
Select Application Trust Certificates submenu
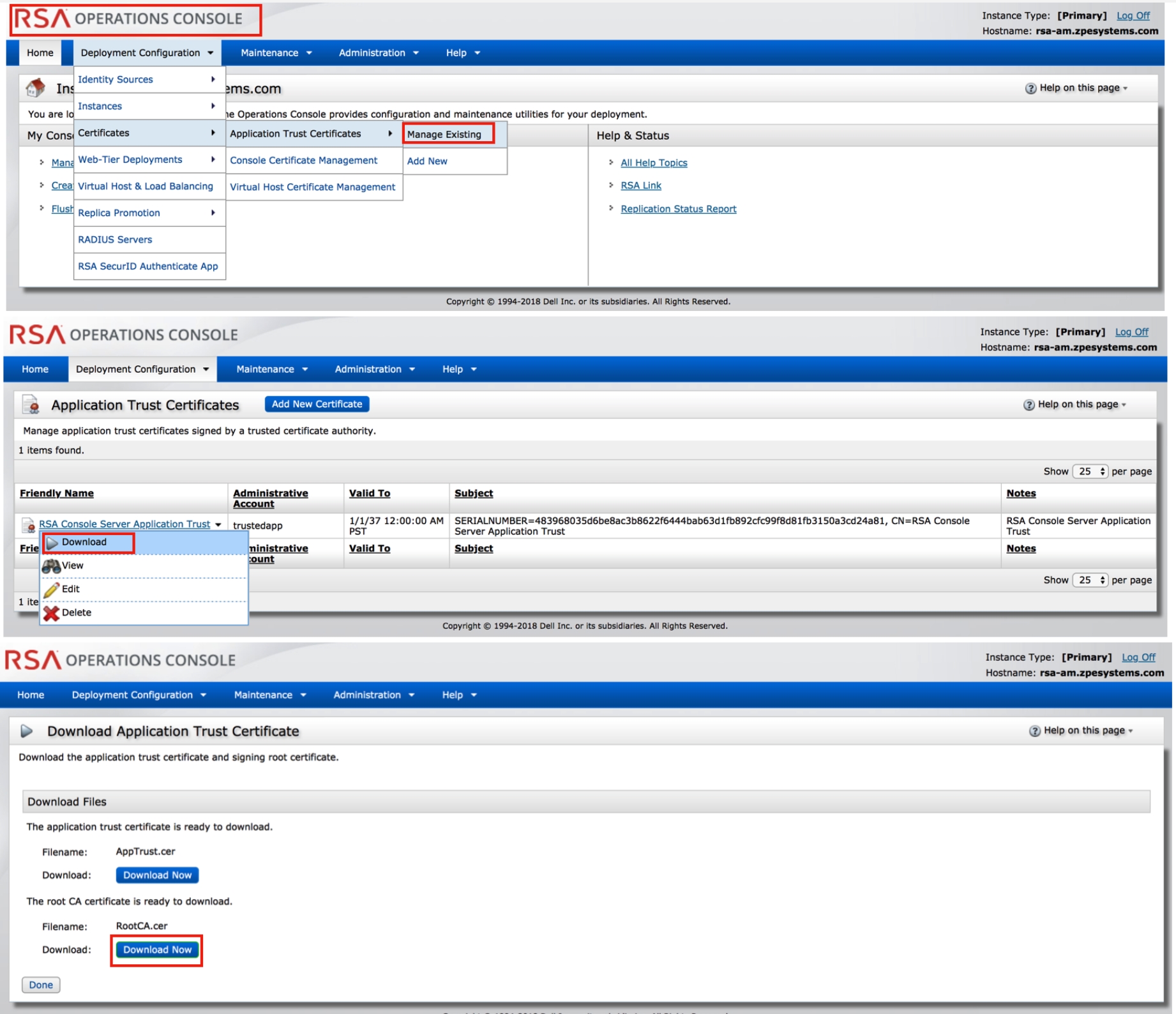click(313, 134)
